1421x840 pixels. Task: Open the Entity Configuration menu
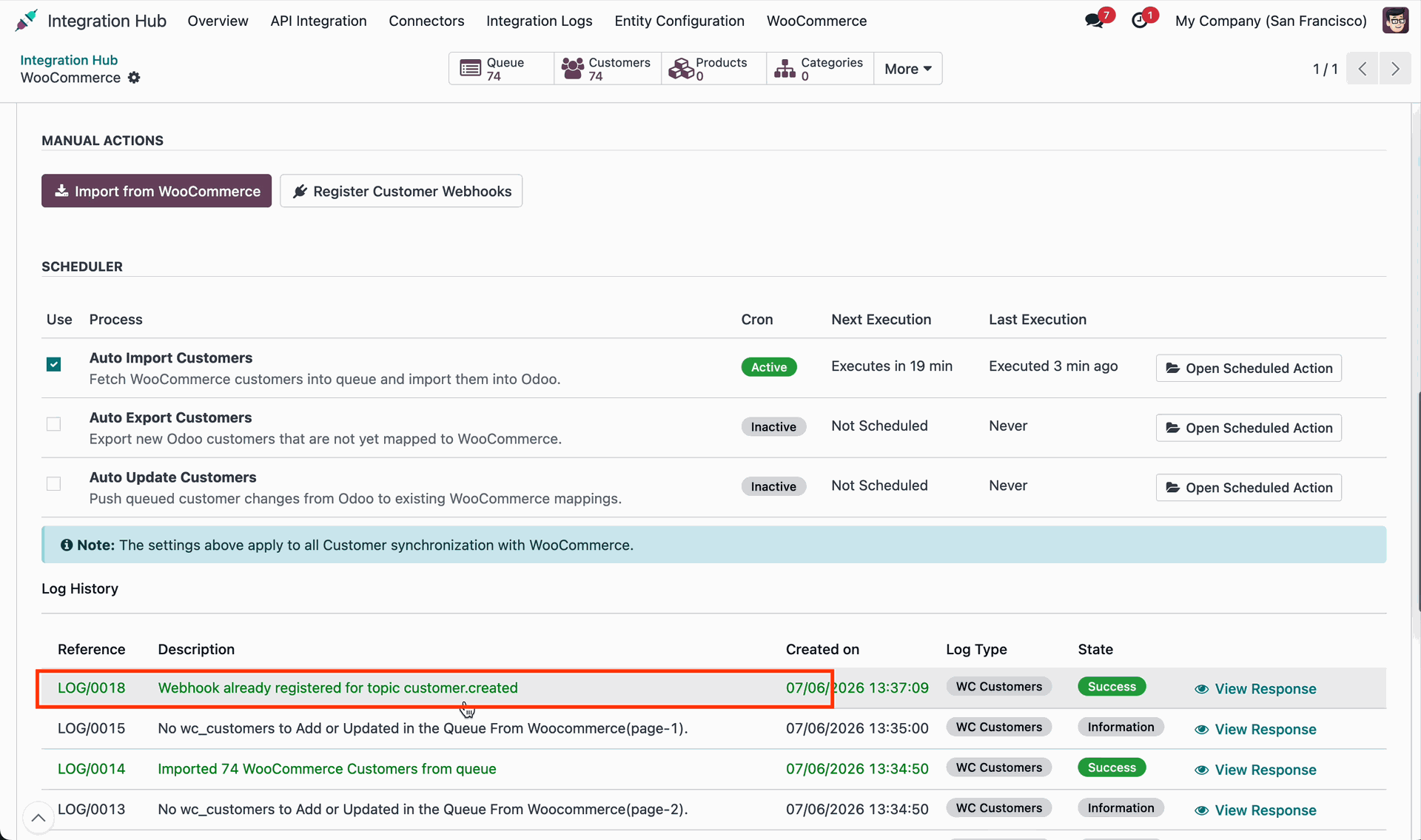tap(679, 21)
